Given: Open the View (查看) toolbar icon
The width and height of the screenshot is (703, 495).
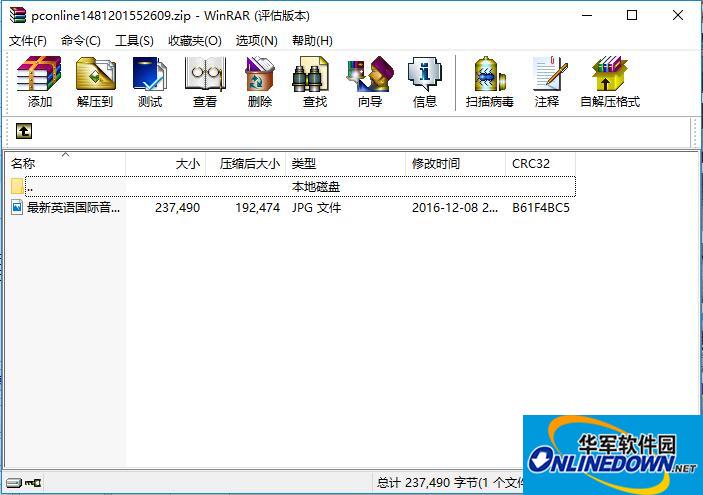Looking at the screenshot, I should pyautogui.click(x=205, y=82).
